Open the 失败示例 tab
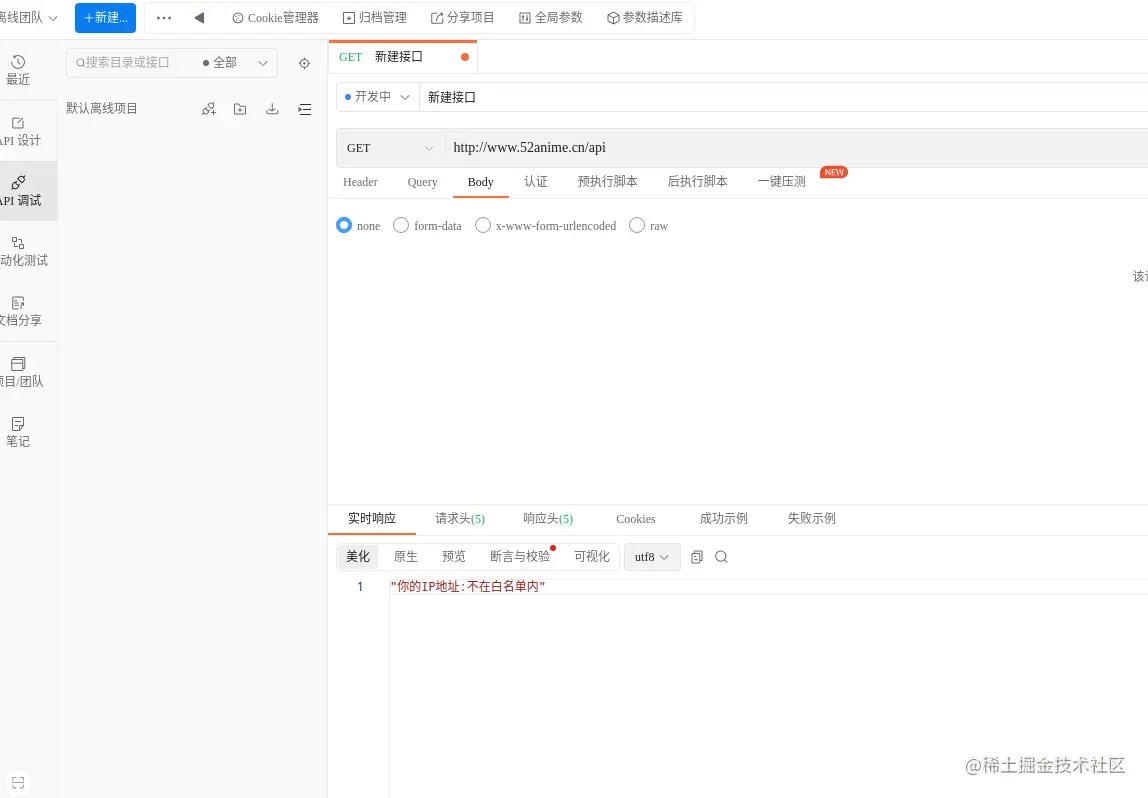The height and width of the screenshot is (798, 1148). (811, 518)
